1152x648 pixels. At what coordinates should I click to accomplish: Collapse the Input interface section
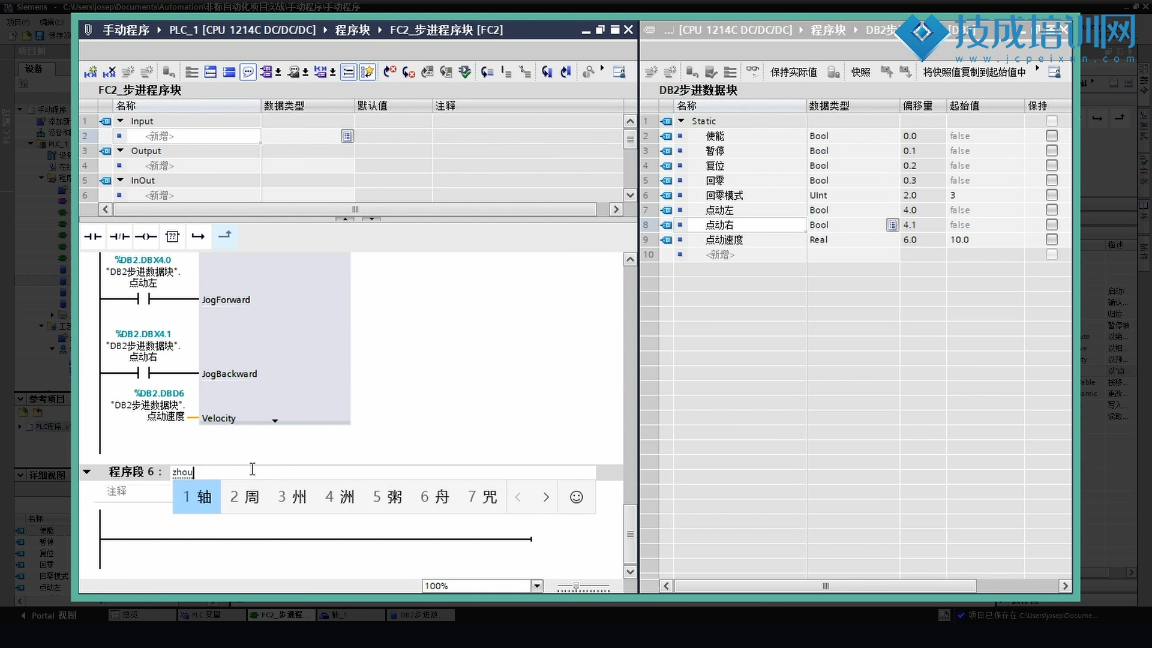coord(120,121)
